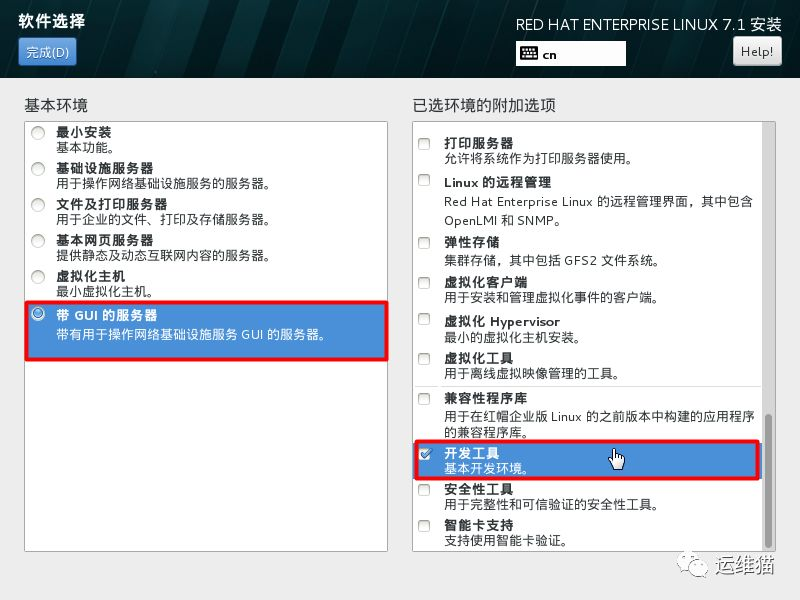800x600 pixels.
Task: Click the text 允许将系统作为打印服务器使用。
Action: pos(538,159)
